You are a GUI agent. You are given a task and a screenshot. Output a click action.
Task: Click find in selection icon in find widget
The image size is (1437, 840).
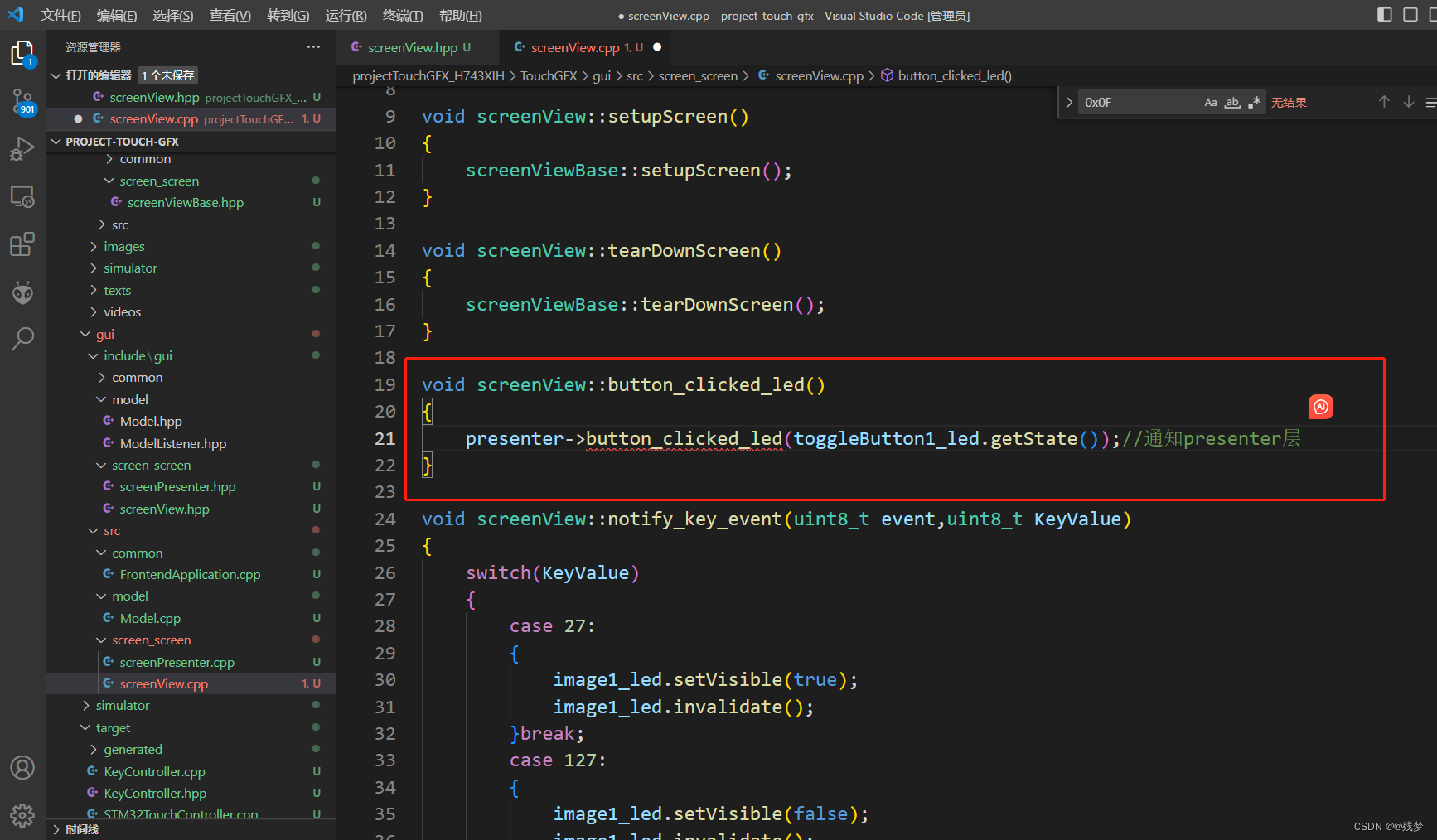pyautogui.click(x=1431, y=102)
